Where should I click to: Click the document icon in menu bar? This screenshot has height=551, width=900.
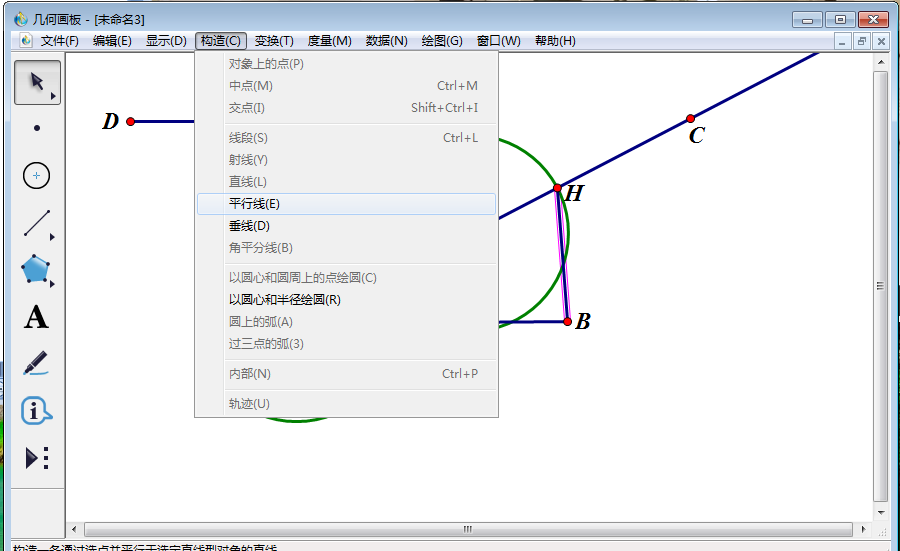26,40
